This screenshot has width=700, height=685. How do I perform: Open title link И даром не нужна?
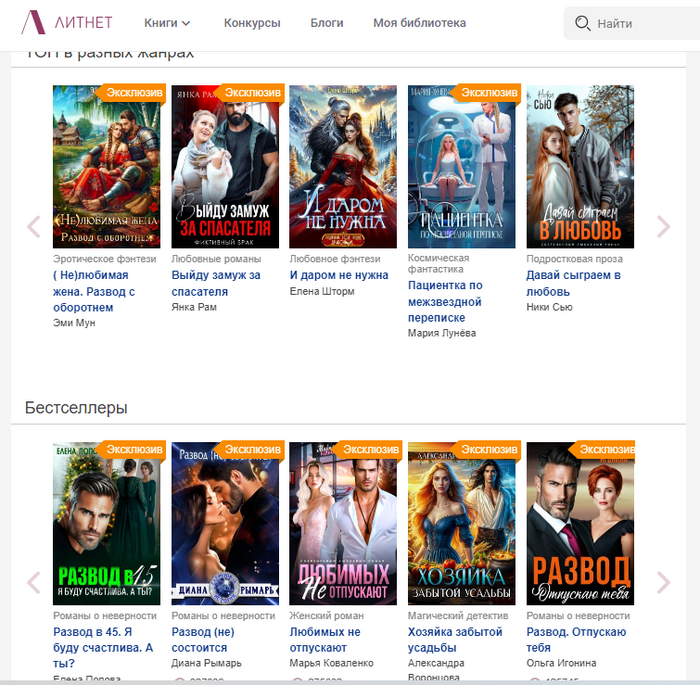339,275
